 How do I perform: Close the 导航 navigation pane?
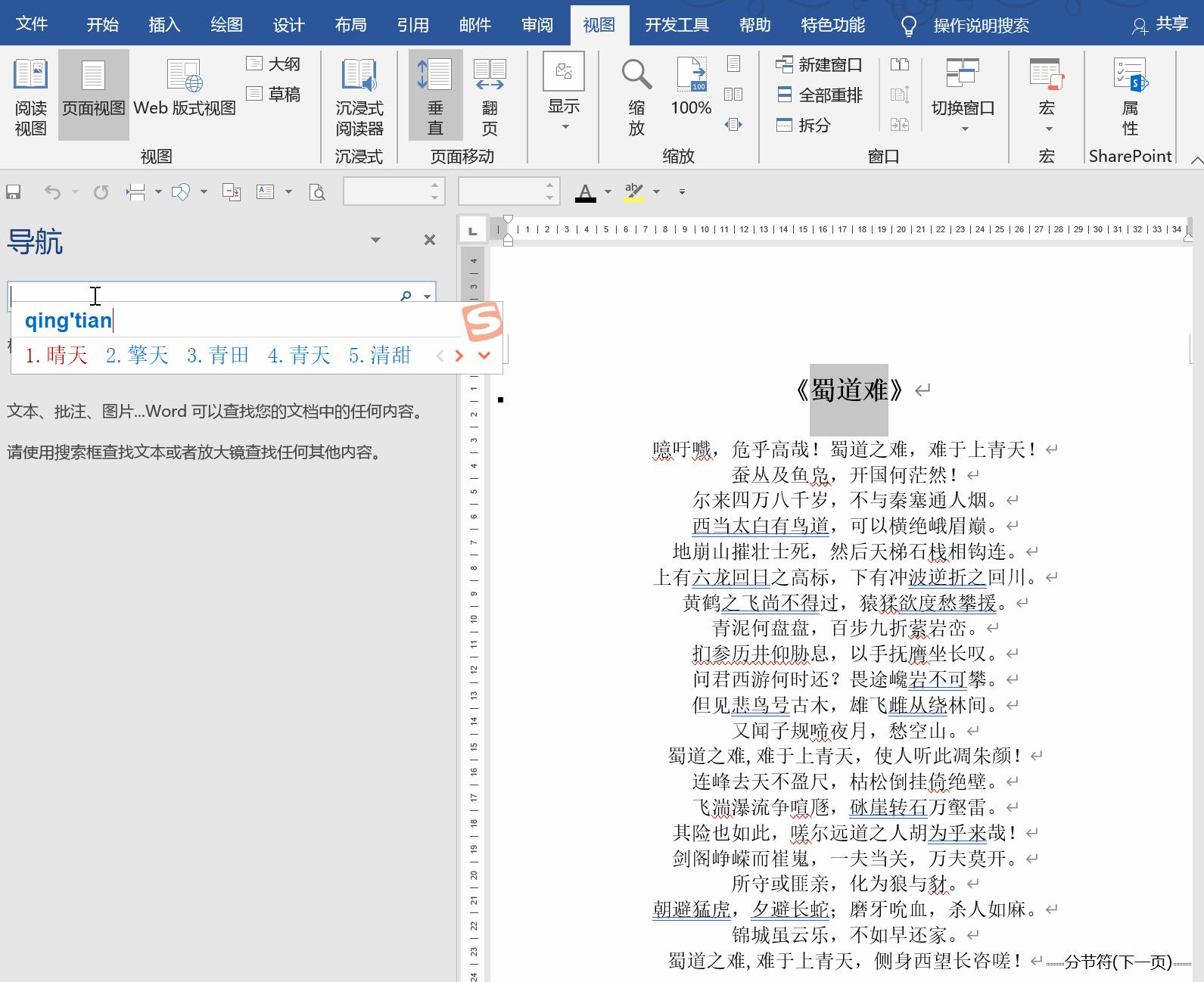coord(430,240)
